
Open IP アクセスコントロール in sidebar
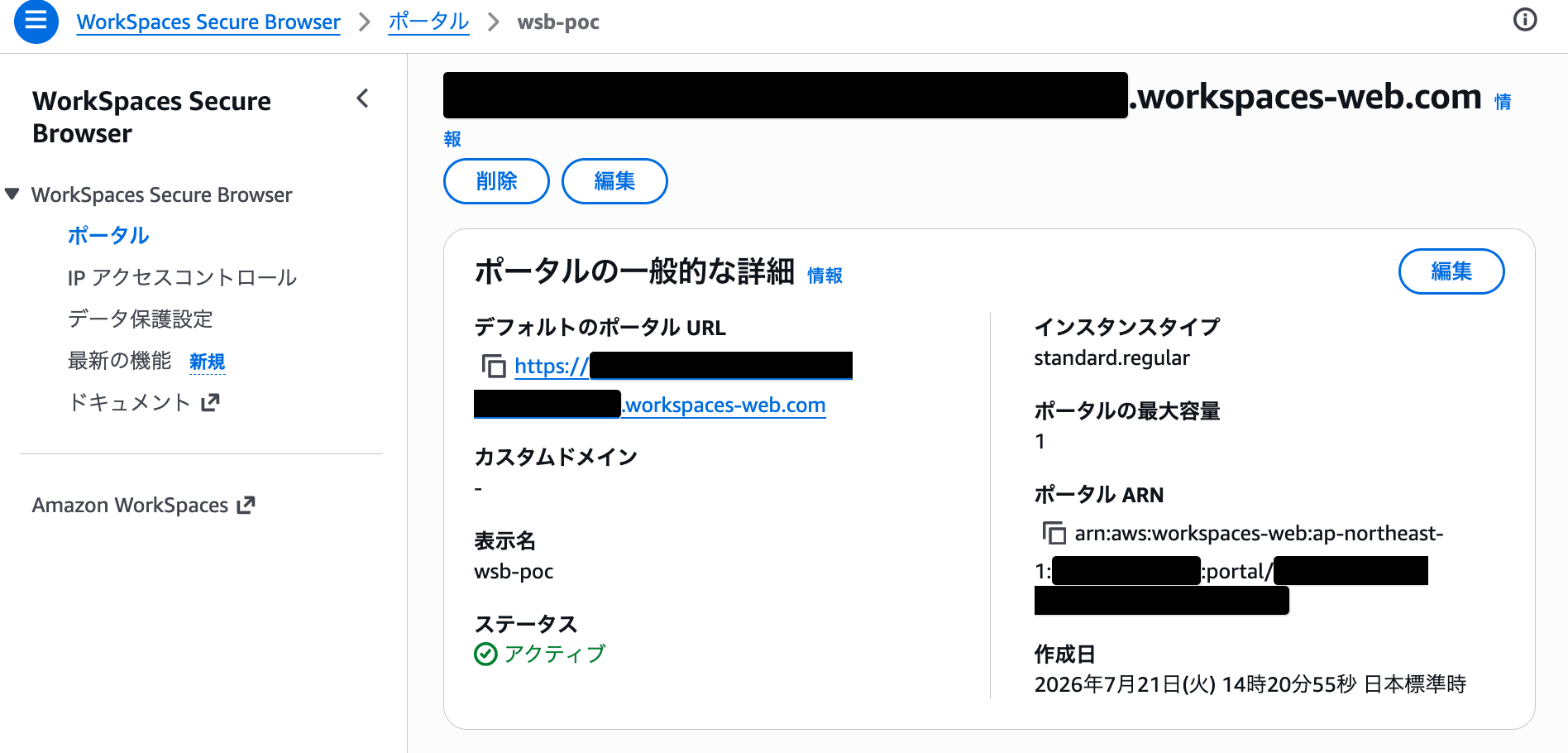point(182,277)
